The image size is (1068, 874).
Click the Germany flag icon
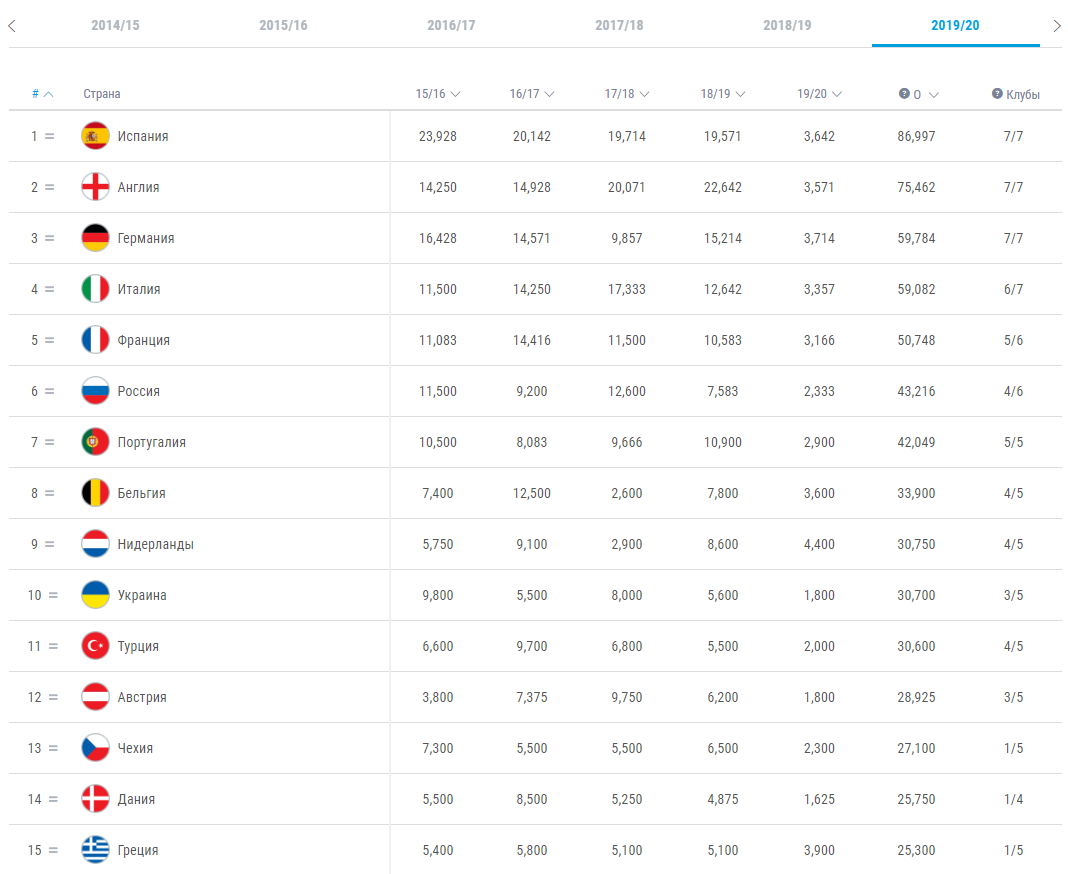point(95,238)
